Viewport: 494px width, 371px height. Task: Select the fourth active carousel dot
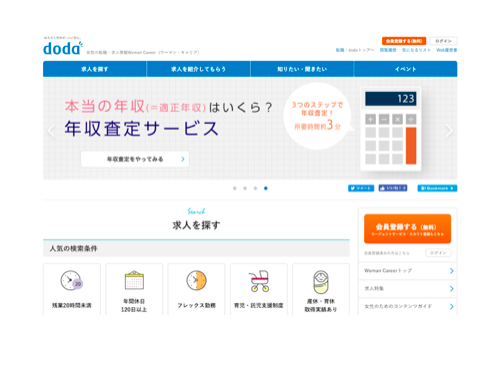266,188
